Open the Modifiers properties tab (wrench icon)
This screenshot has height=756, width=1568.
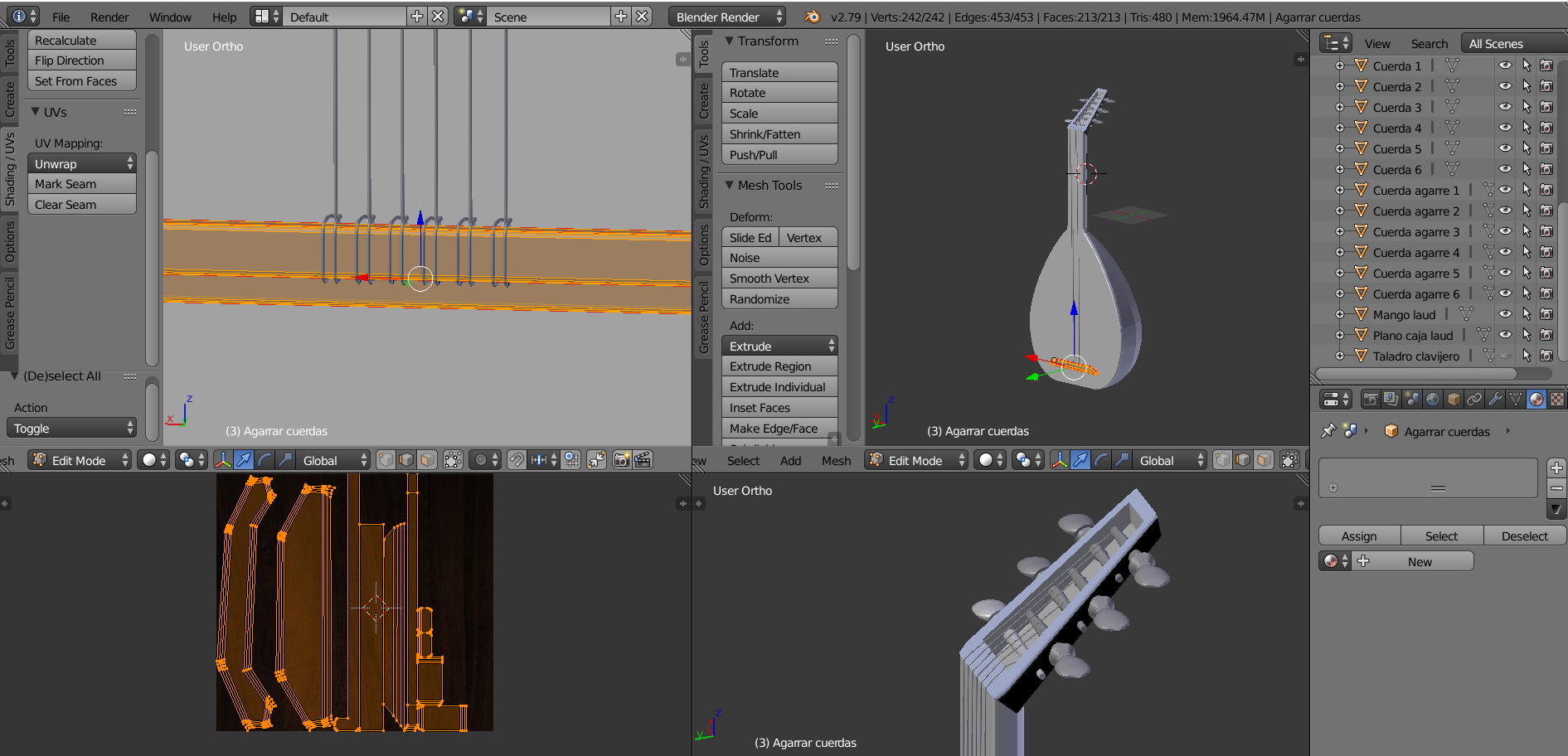pyautogui.click(x=1495, y=400)
